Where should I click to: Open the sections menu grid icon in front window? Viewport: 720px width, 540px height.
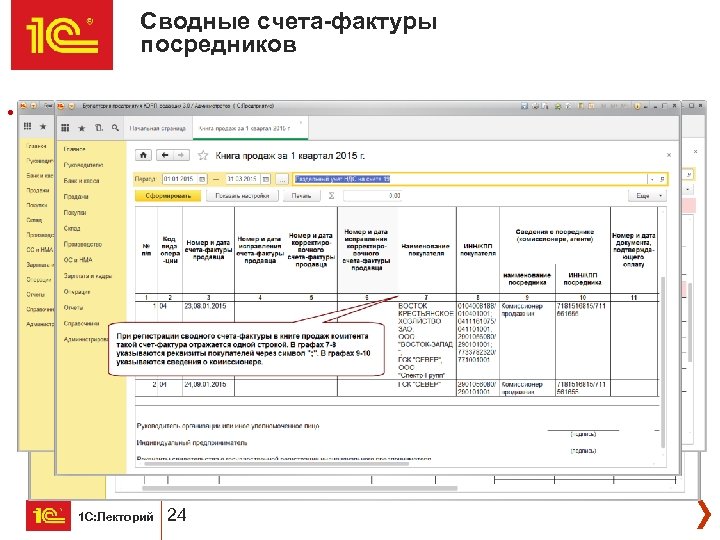(65, 128)
